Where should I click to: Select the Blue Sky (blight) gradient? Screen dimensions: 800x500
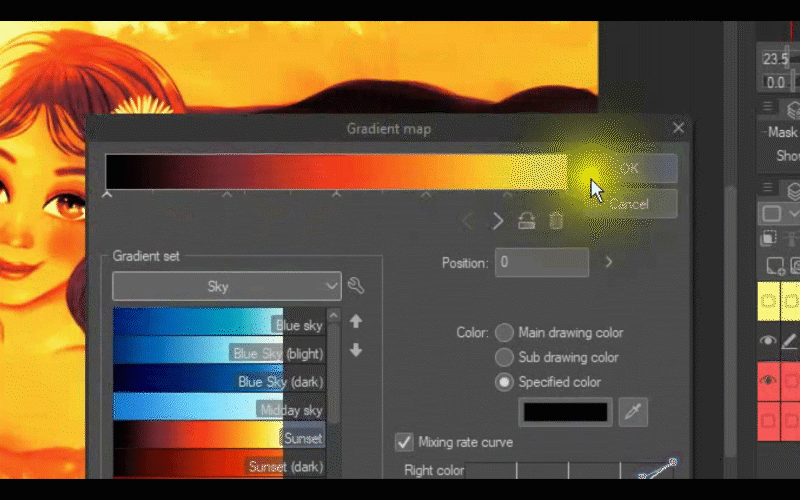tap(219, 350)
